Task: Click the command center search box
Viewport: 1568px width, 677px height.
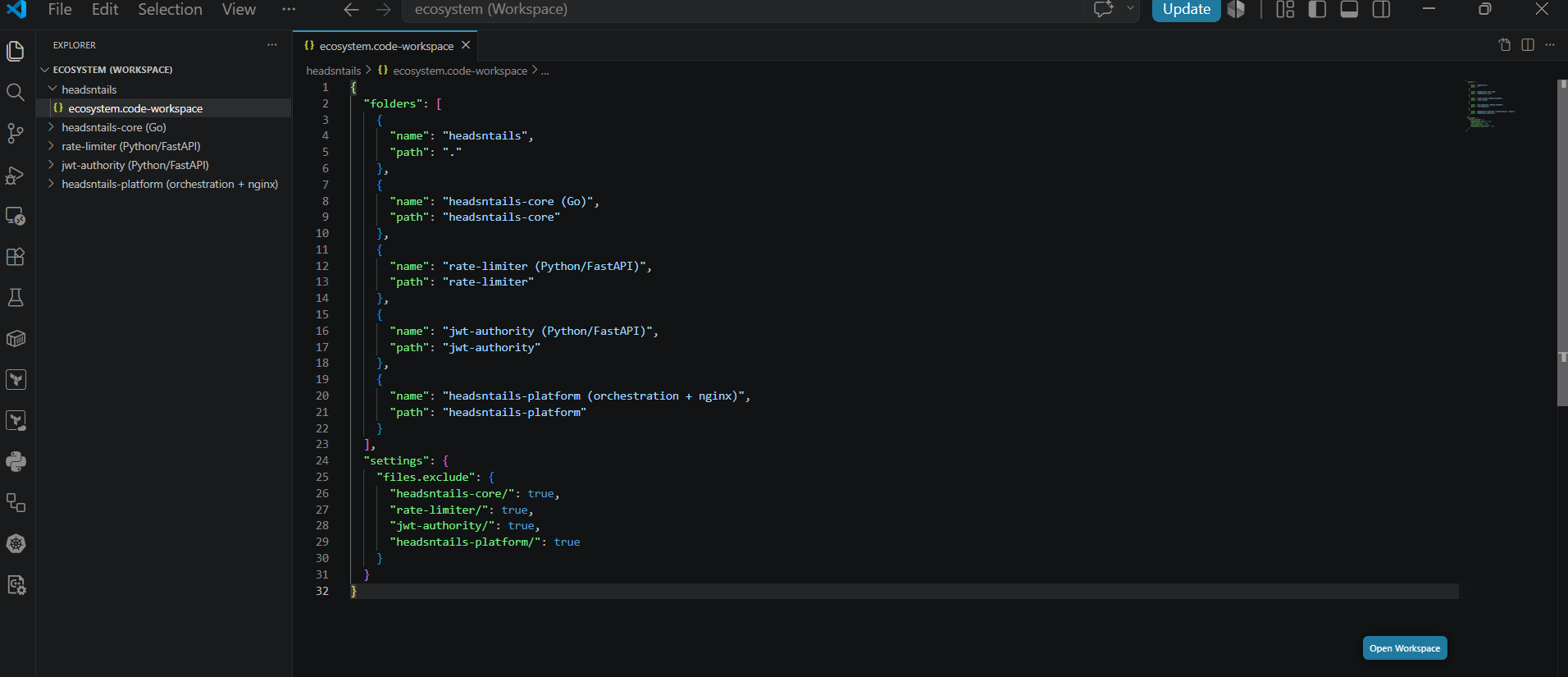Action: point(742,10)
